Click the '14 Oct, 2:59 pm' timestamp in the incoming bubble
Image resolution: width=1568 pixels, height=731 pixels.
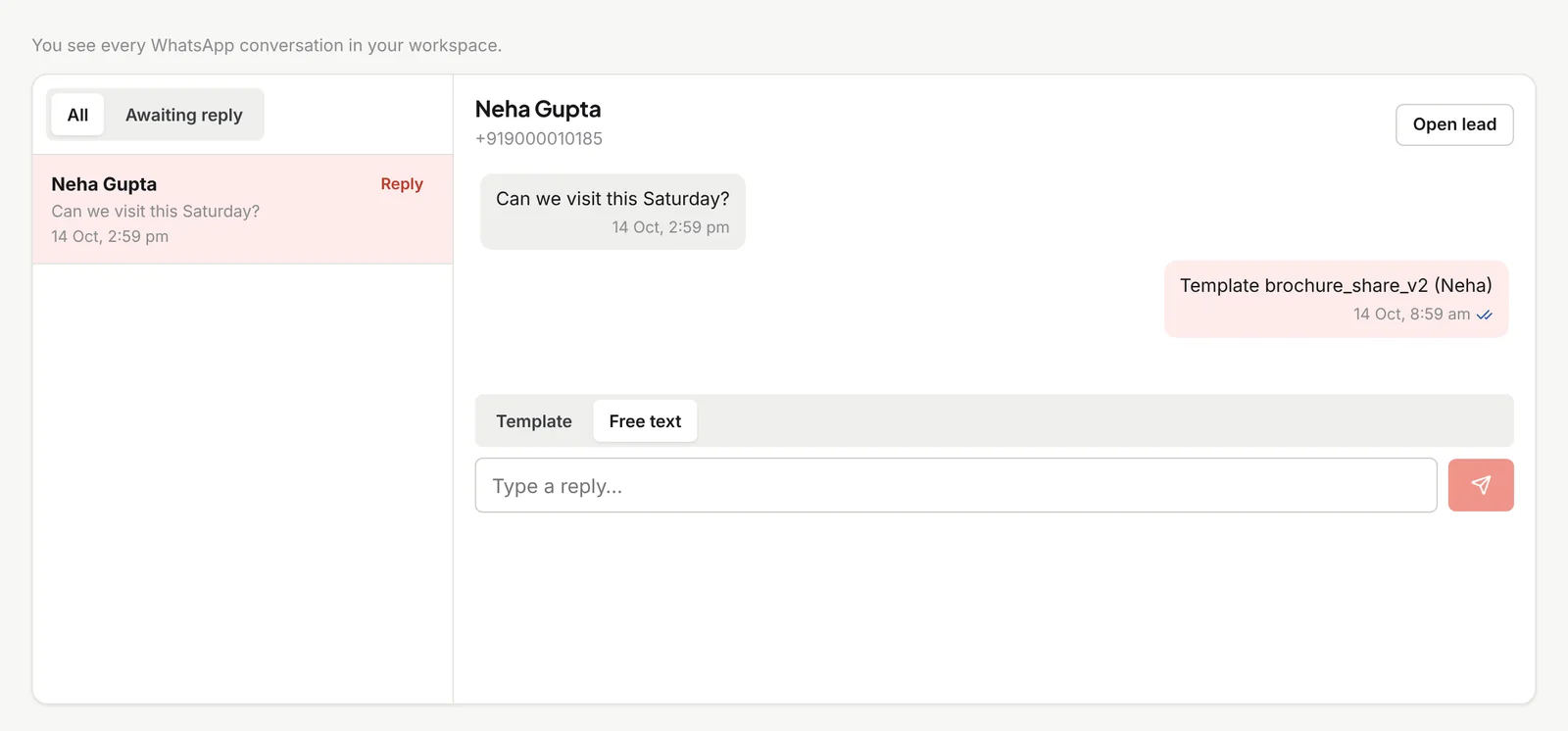pos(670,227)
